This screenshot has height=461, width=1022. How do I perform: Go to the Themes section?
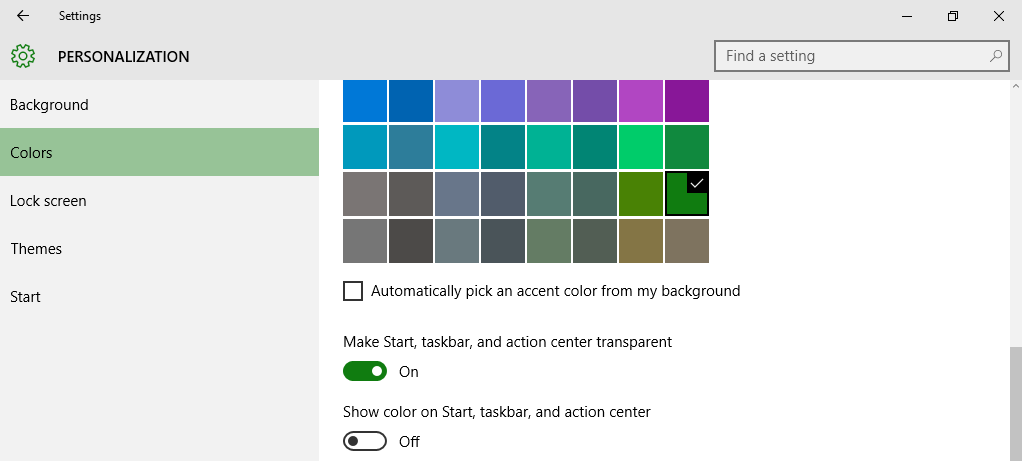[36, 249]
